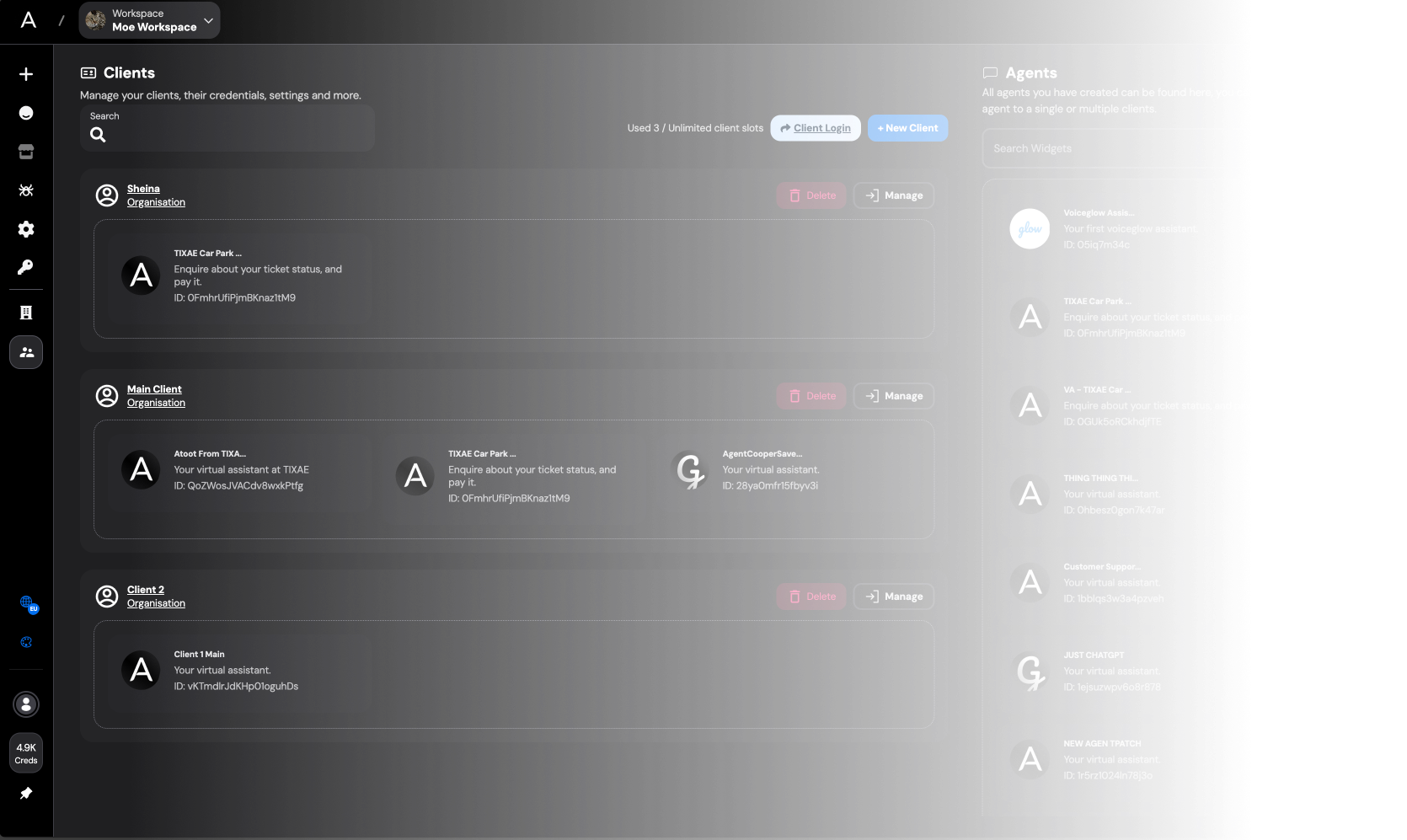Select the organization building icon

(25, 313)
